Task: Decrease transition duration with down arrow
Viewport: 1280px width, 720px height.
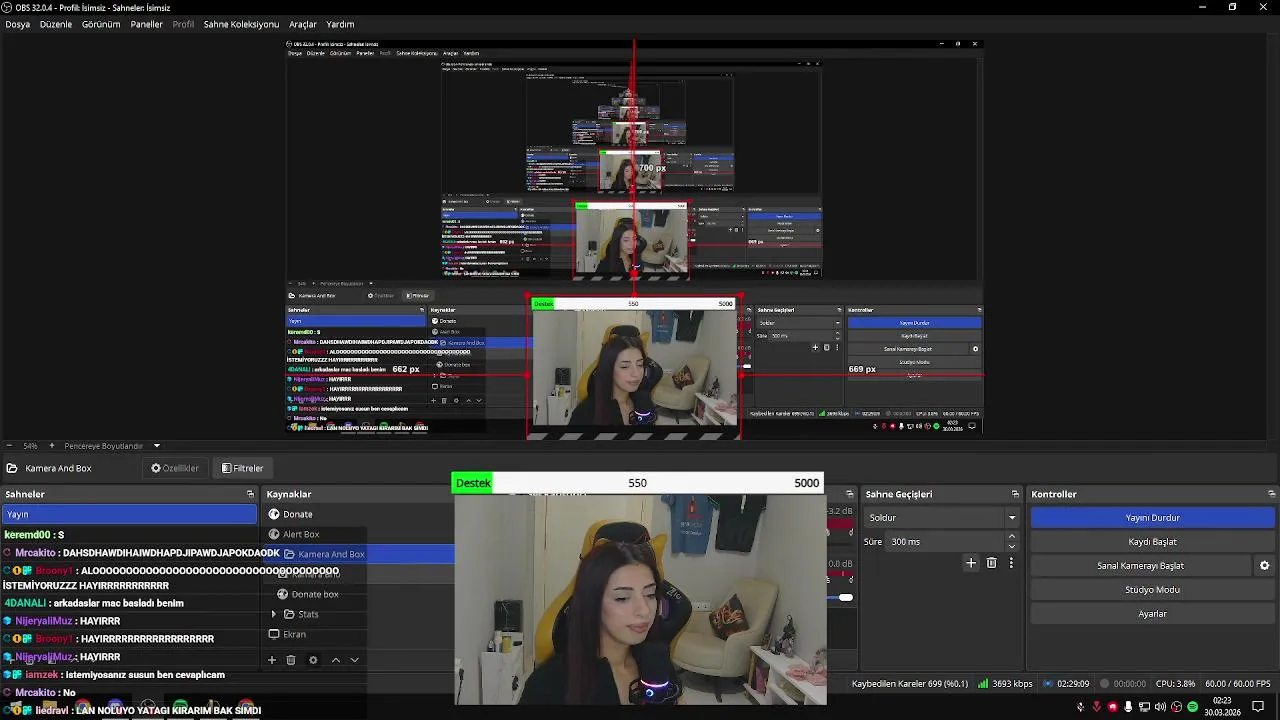Action: pos(1012,547)
